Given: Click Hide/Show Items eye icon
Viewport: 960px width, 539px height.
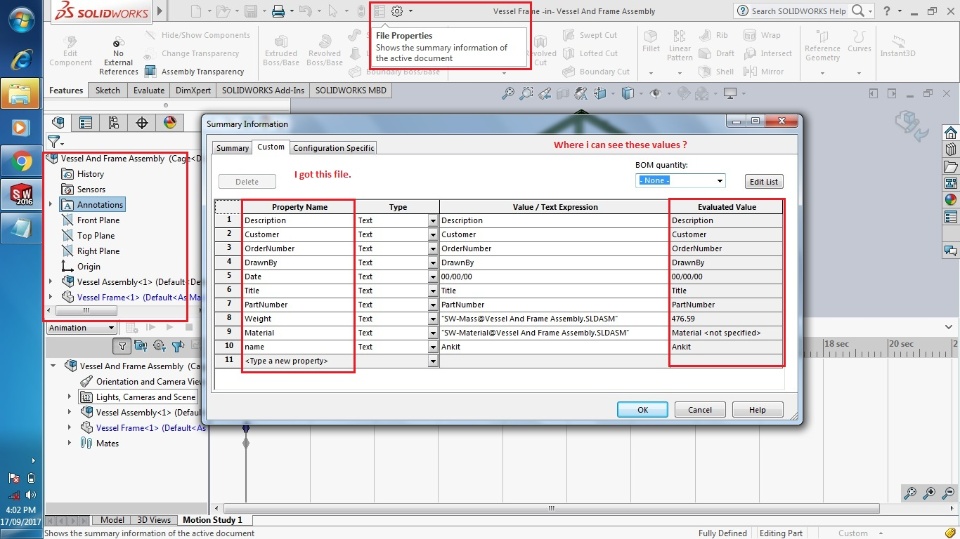Looking at the screenshot, I should point(655,94).
